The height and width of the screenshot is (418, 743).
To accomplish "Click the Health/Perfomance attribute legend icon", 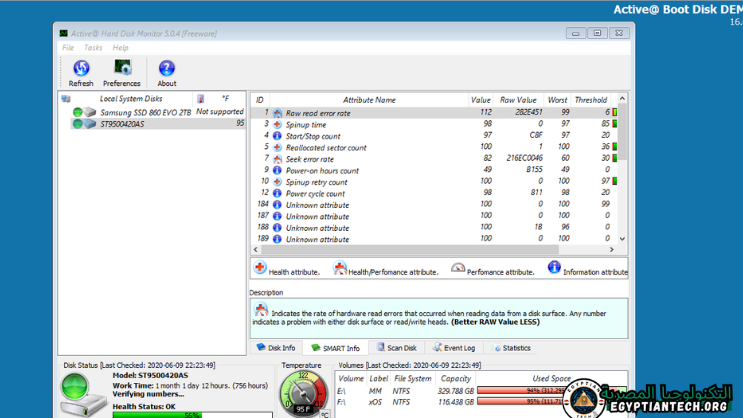I will tap(340, 268).
